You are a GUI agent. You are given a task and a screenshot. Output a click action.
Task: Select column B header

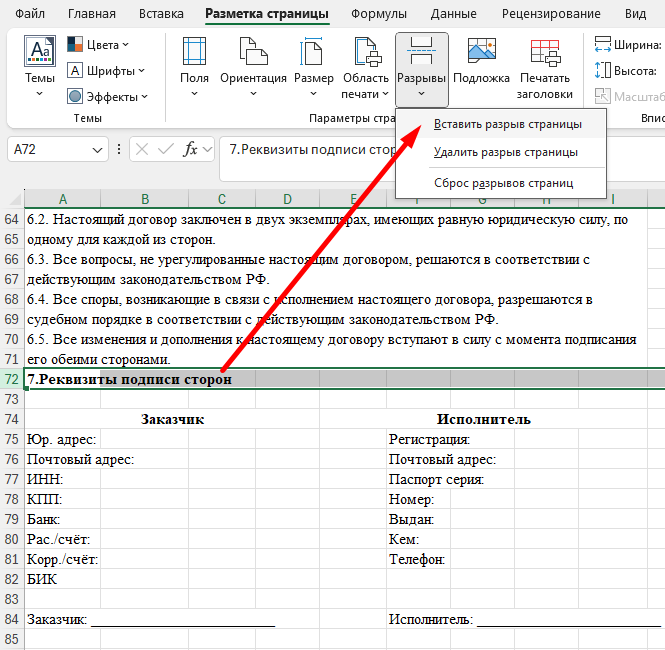145,199
